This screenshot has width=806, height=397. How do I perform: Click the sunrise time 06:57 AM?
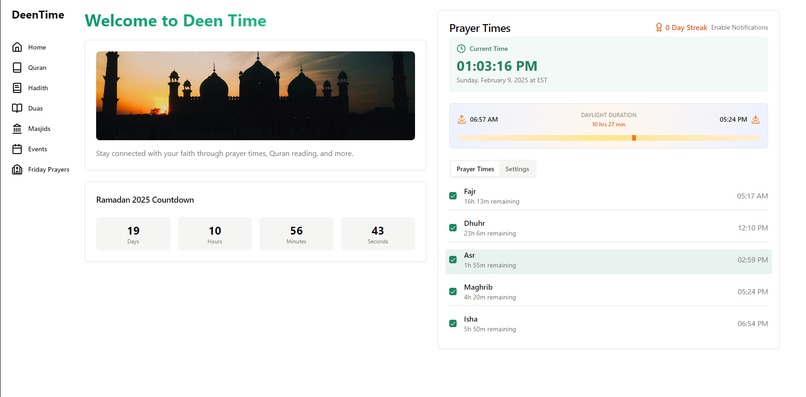coord(484,119)
